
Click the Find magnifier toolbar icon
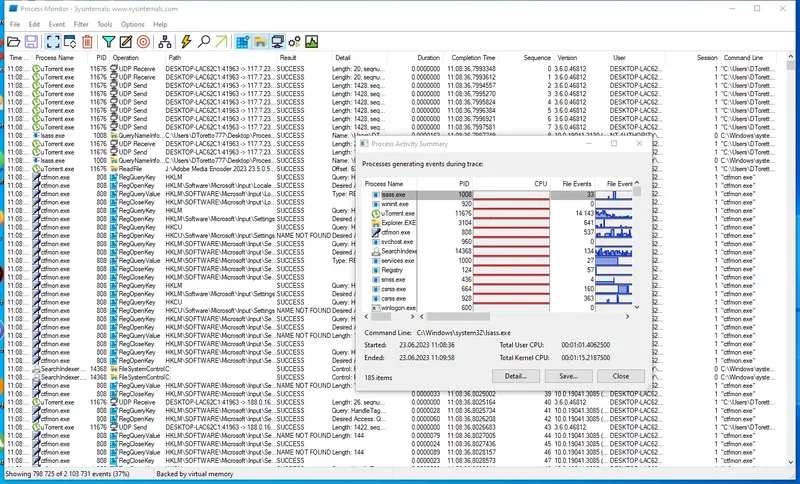coord(204,41)
